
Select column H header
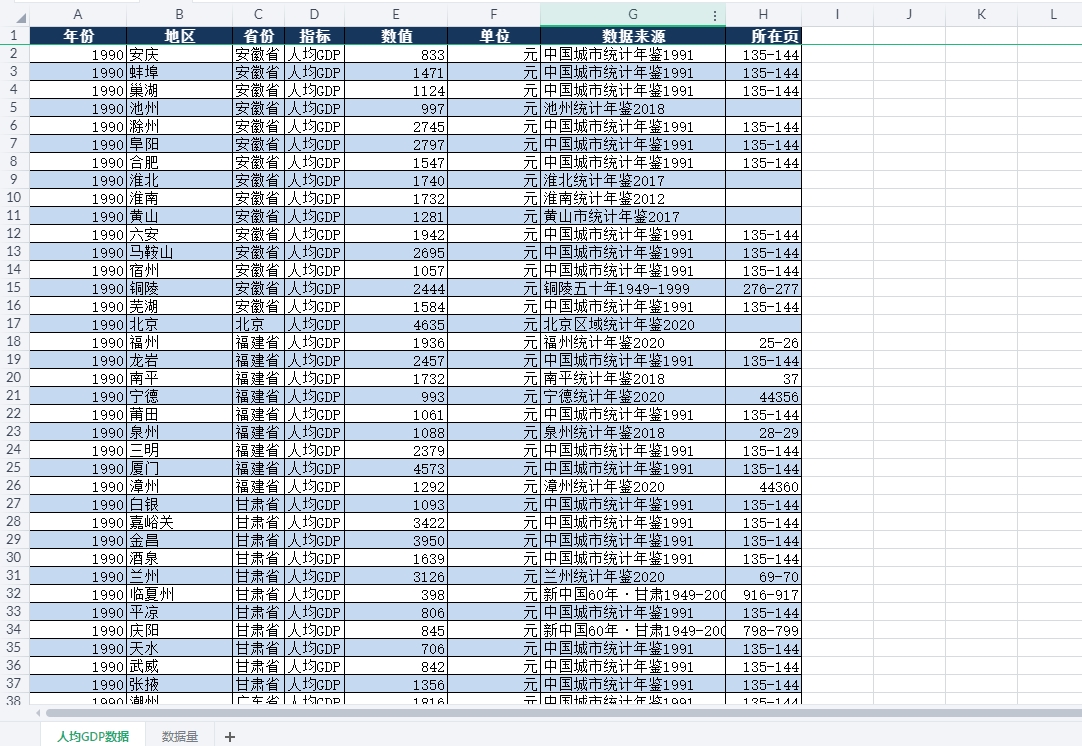(x=763, y=14)
